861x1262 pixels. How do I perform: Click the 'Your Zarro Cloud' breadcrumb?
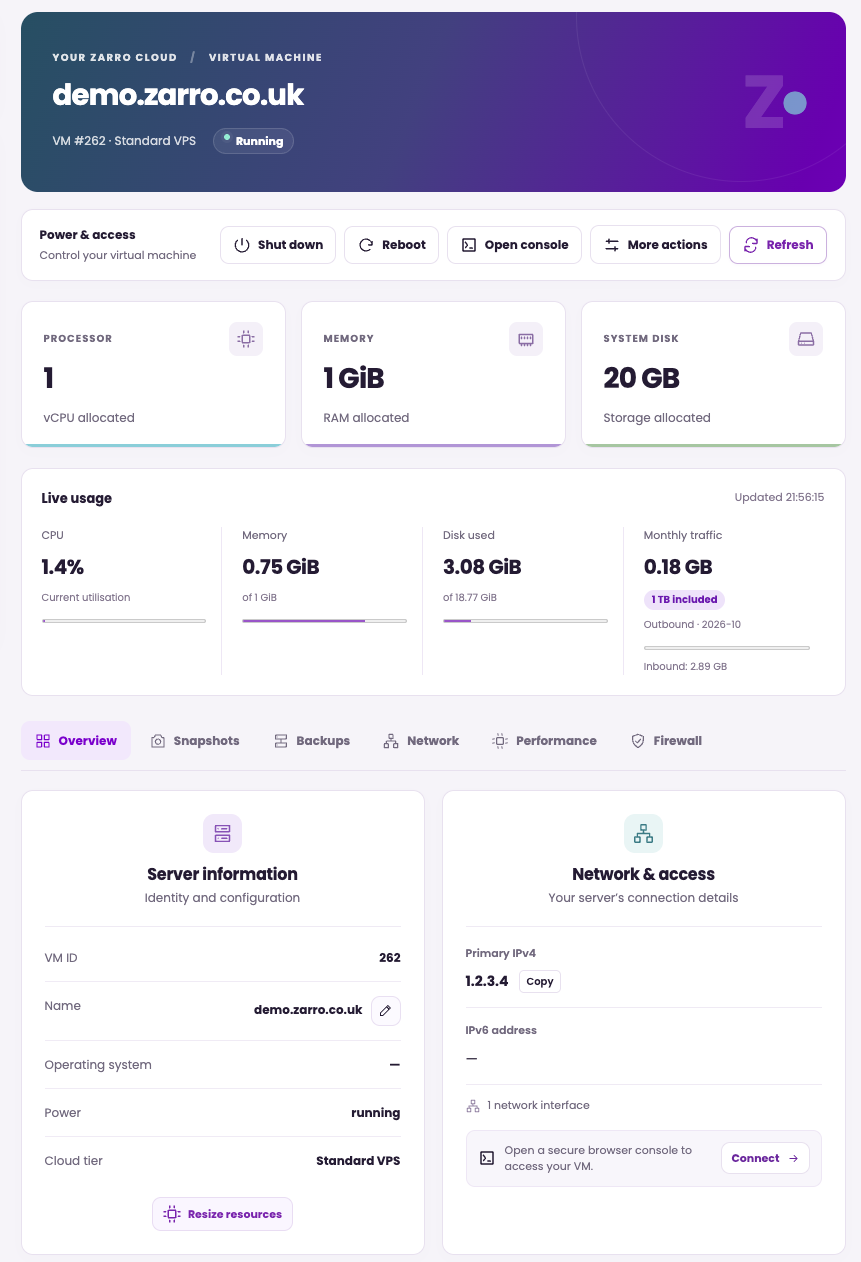(x=115, y=58)
